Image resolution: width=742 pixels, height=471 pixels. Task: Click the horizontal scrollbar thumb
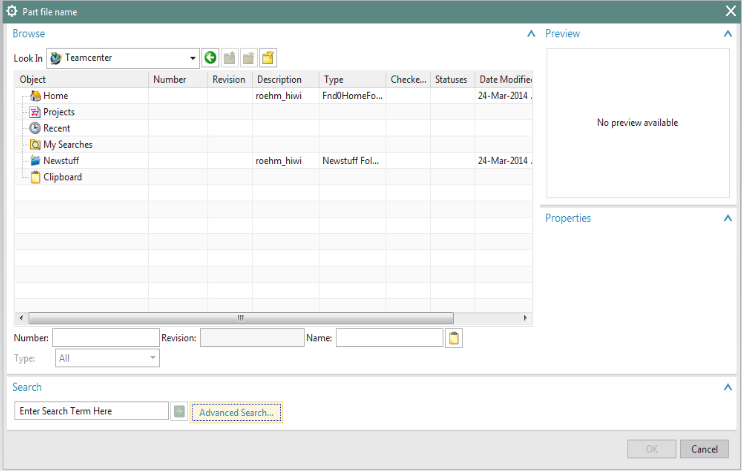(241, 318)
